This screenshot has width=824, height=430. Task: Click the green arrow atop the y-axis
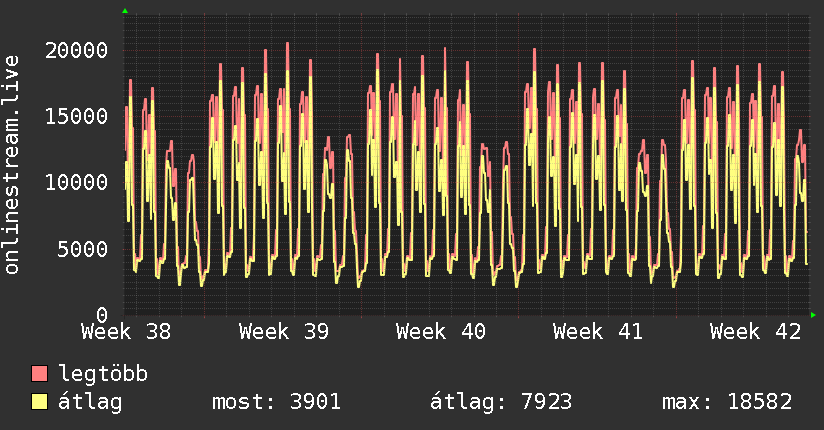click(125, 11)
